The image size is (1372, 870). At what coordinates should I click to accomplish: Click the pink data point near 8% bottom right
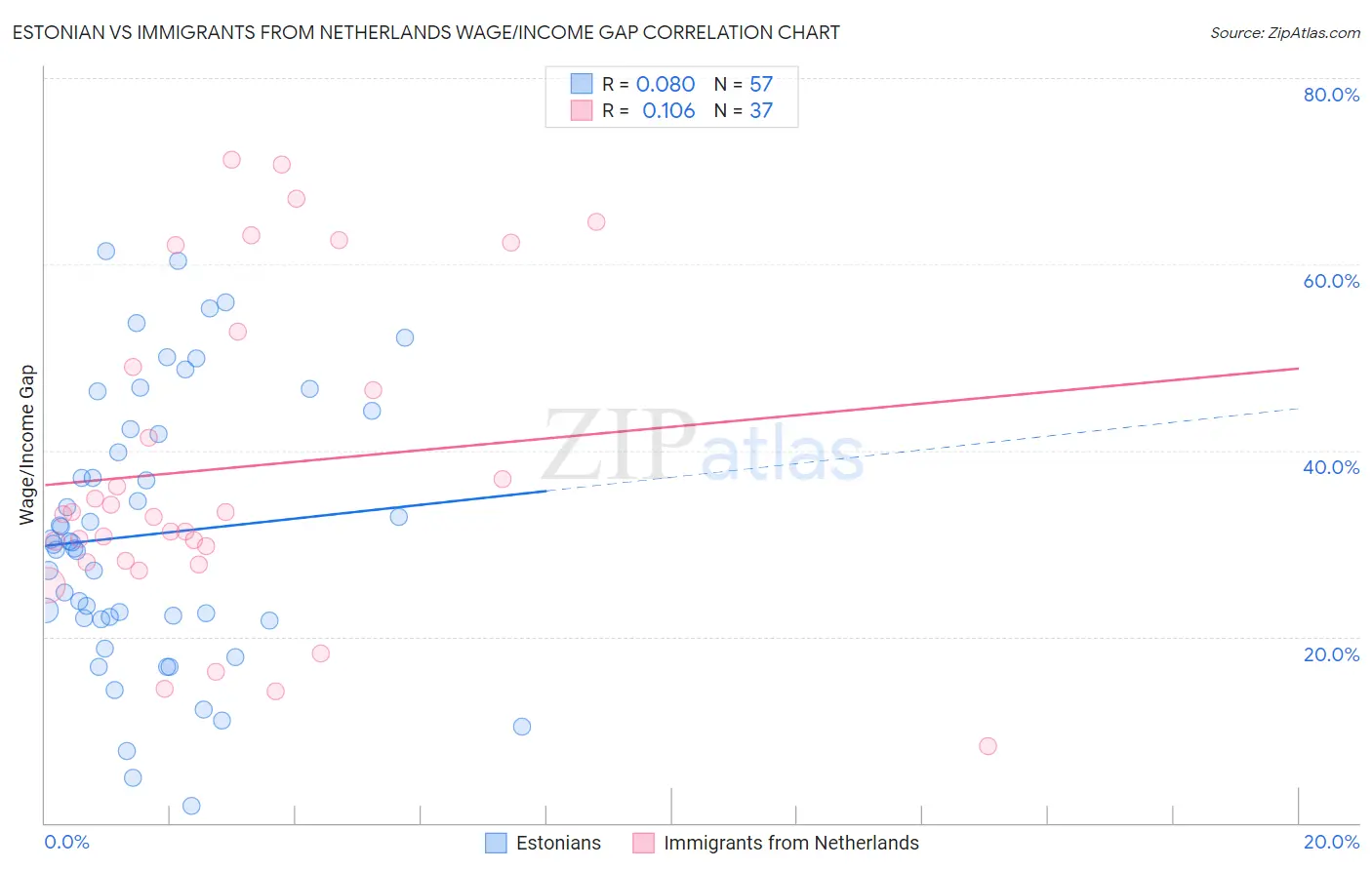pyautogui.click(x=988, y=746)
